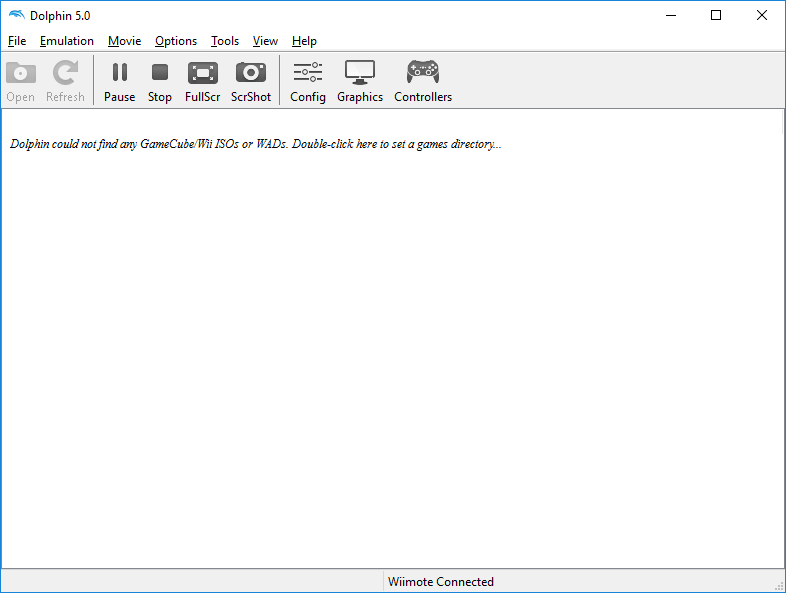Click the Open folder icon in toolbar
Screen dimensions: 786x593
pos(21,73)
